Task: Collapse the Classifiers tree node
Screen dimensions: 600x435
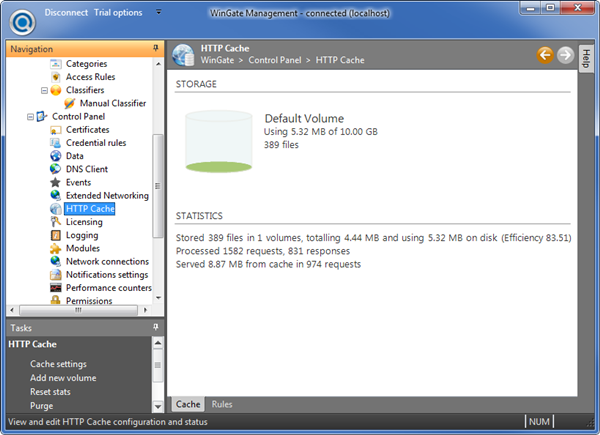Action: tap(44, 90)
